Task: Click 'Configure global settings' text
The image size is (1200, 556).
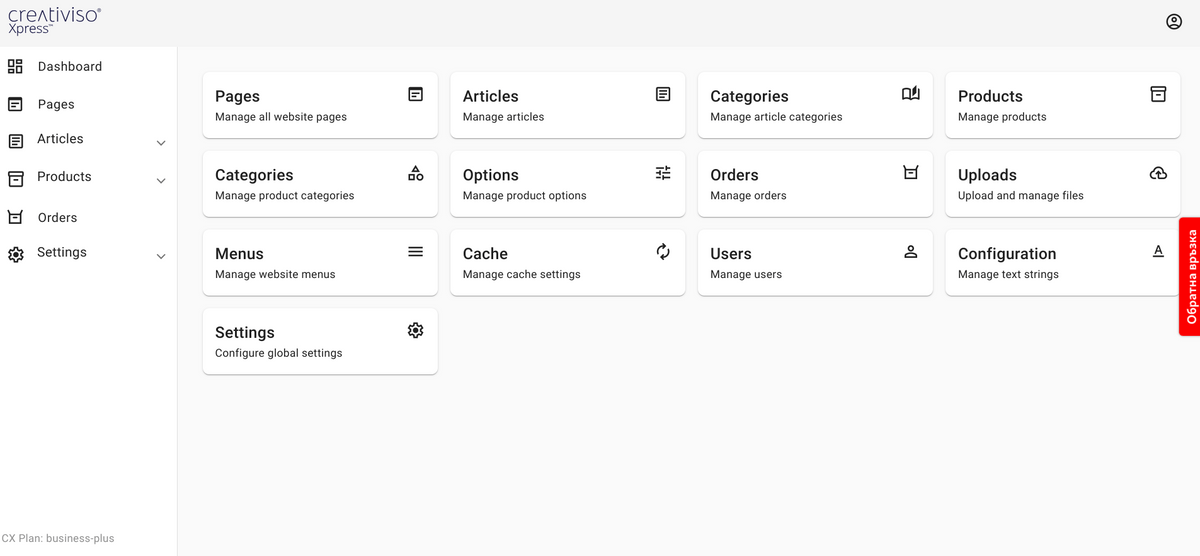Action: pos(278,353)
